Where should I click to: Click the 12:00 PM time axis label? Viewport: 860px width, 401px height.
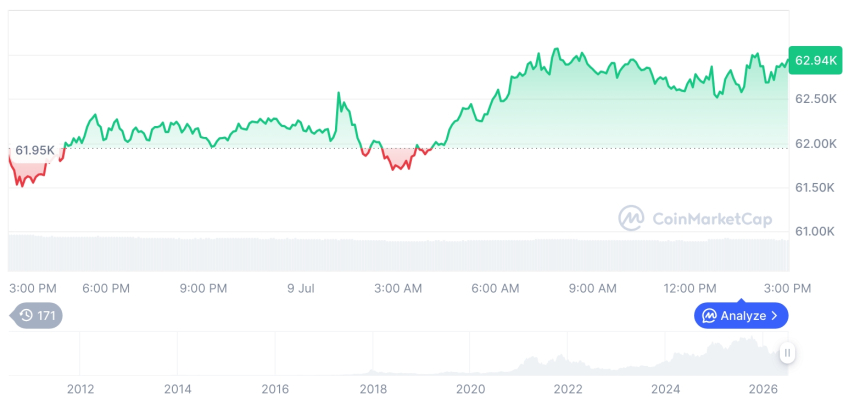coord(689,288)
